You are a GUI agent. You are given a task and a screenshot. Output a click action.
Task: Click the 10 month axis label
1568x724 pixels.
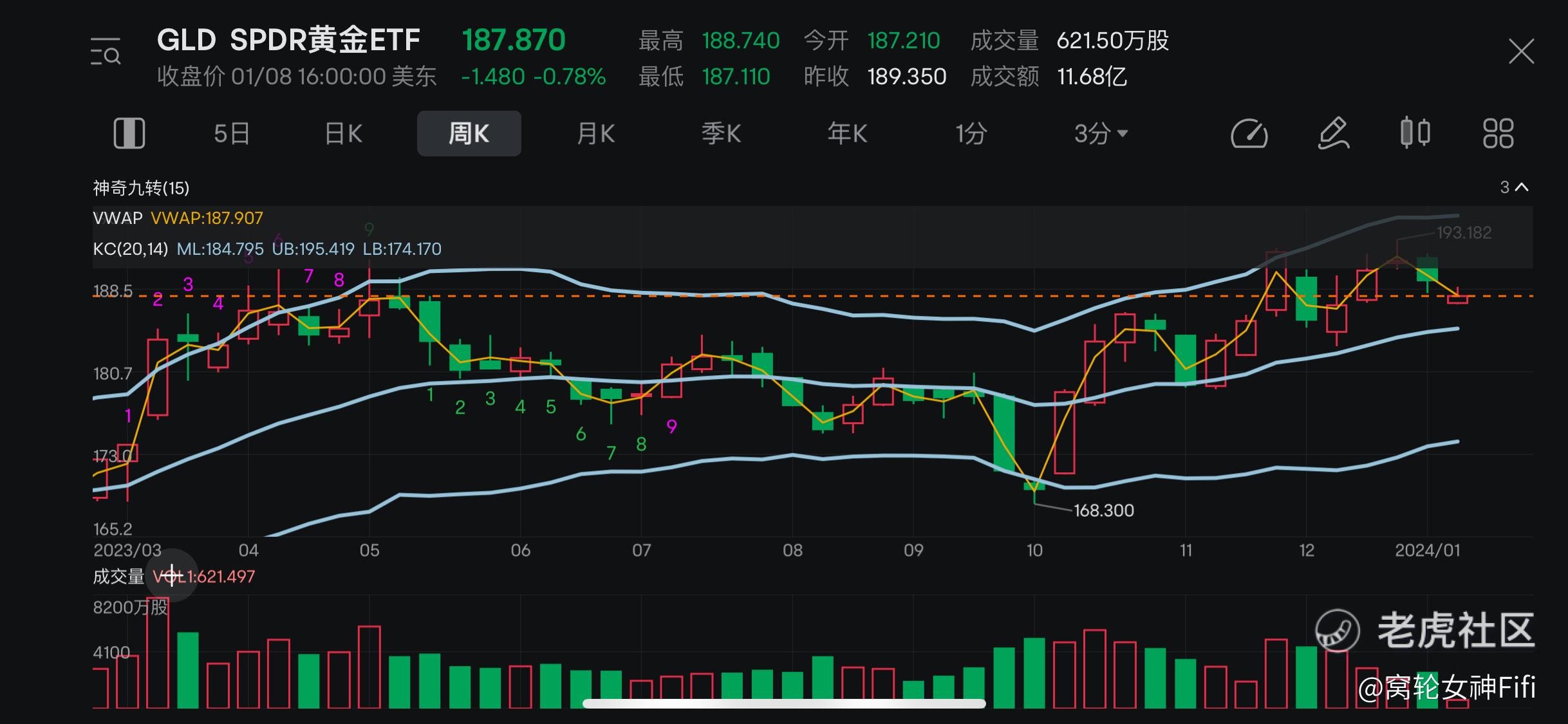coord(1034,550)
